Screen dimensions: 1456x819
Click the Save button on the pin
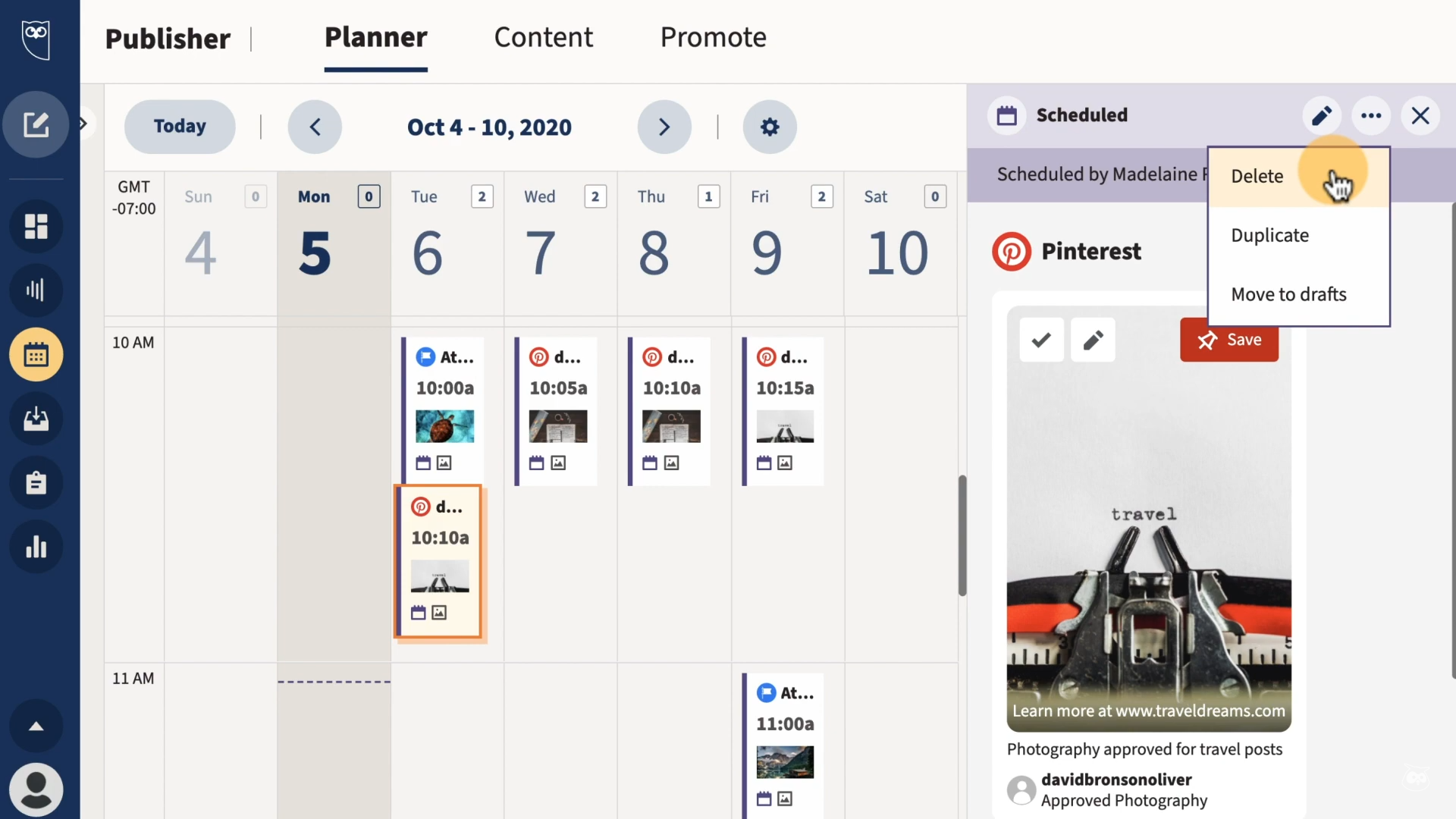point(1228,340)
